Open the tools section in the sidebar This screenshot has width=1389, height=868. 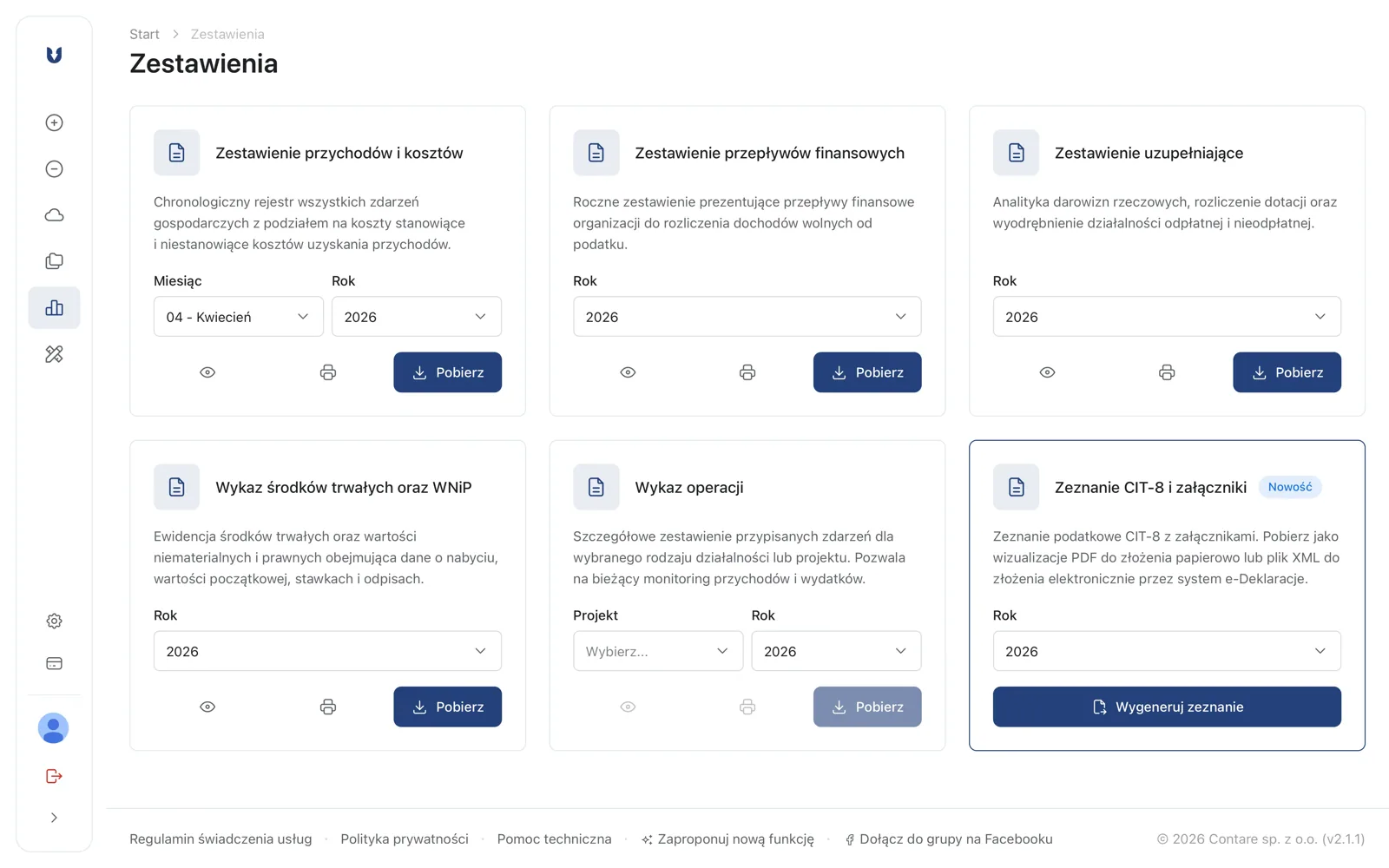click(54, 353)
